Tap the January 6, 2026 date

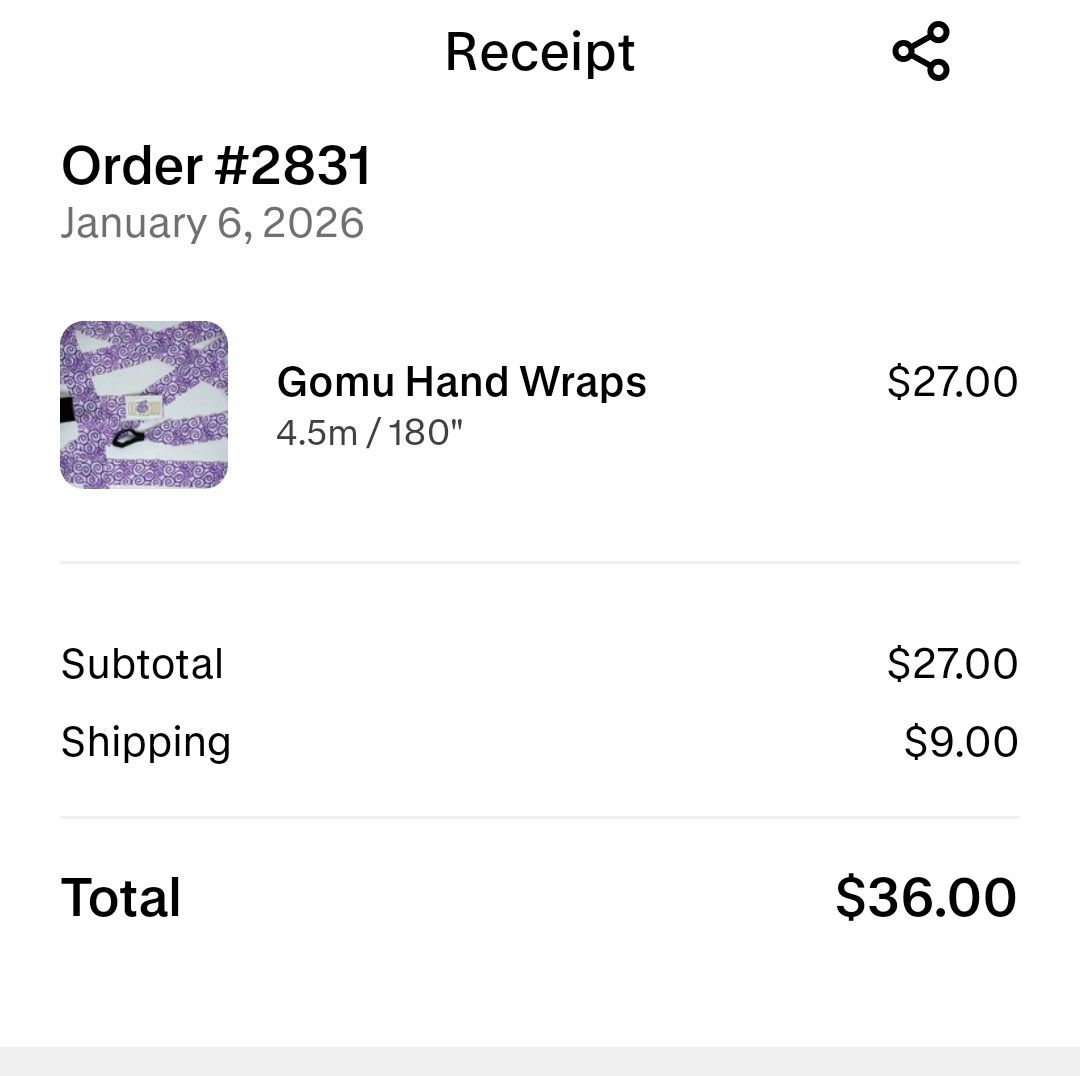(212, 223)
